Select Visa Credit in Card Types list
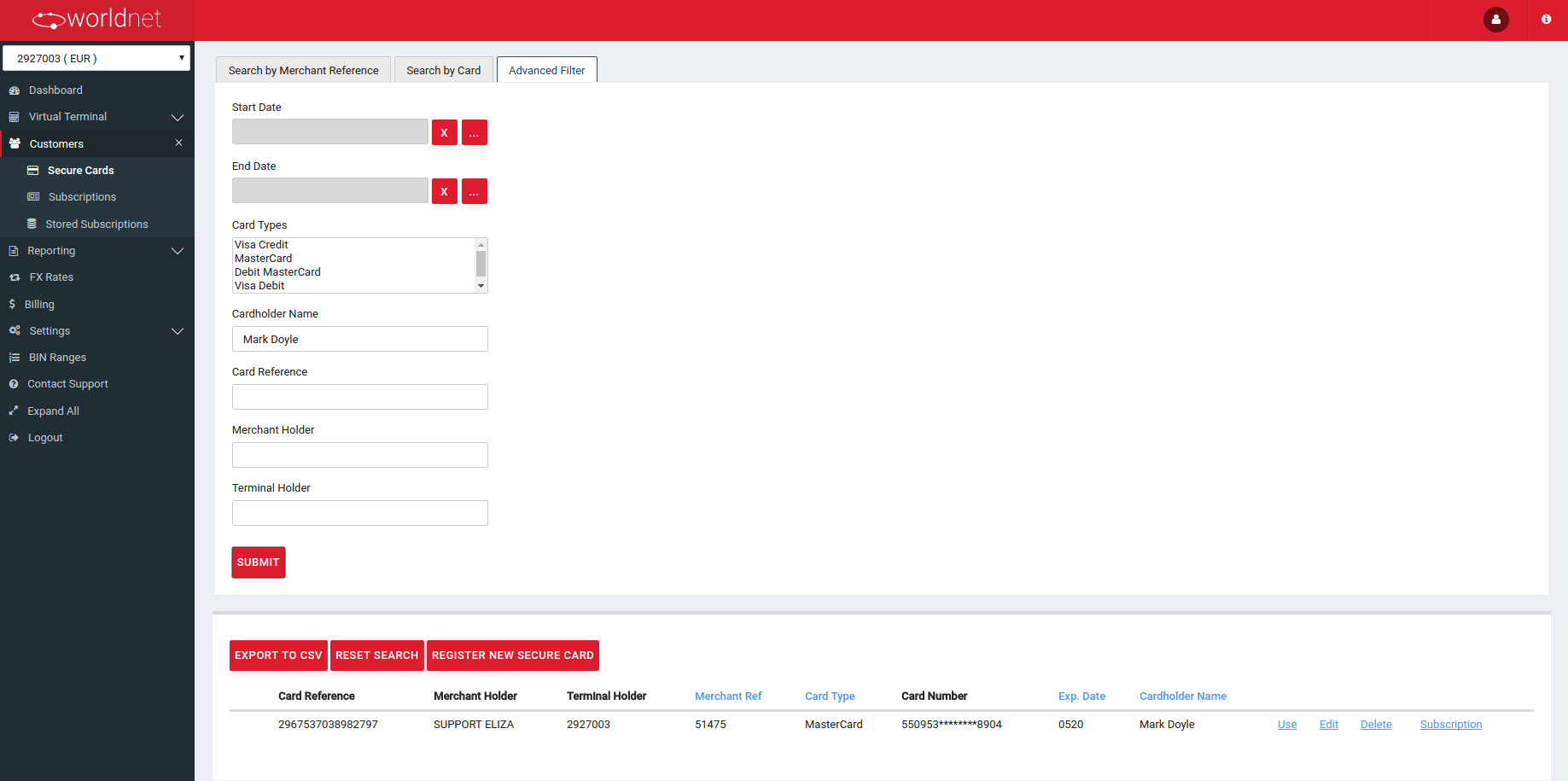 353,245
